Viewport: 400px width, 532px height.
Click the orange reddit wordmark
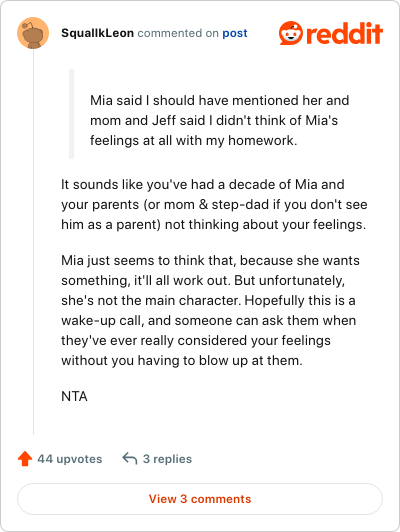pyautogui.click(x=344, y=33)
